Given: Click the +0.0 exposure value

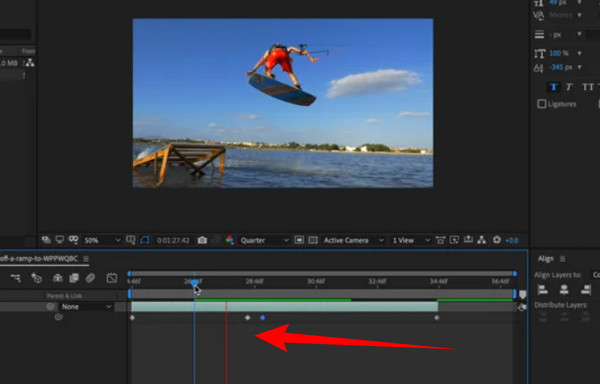Looking at the screenshot, I should (512, 240).
